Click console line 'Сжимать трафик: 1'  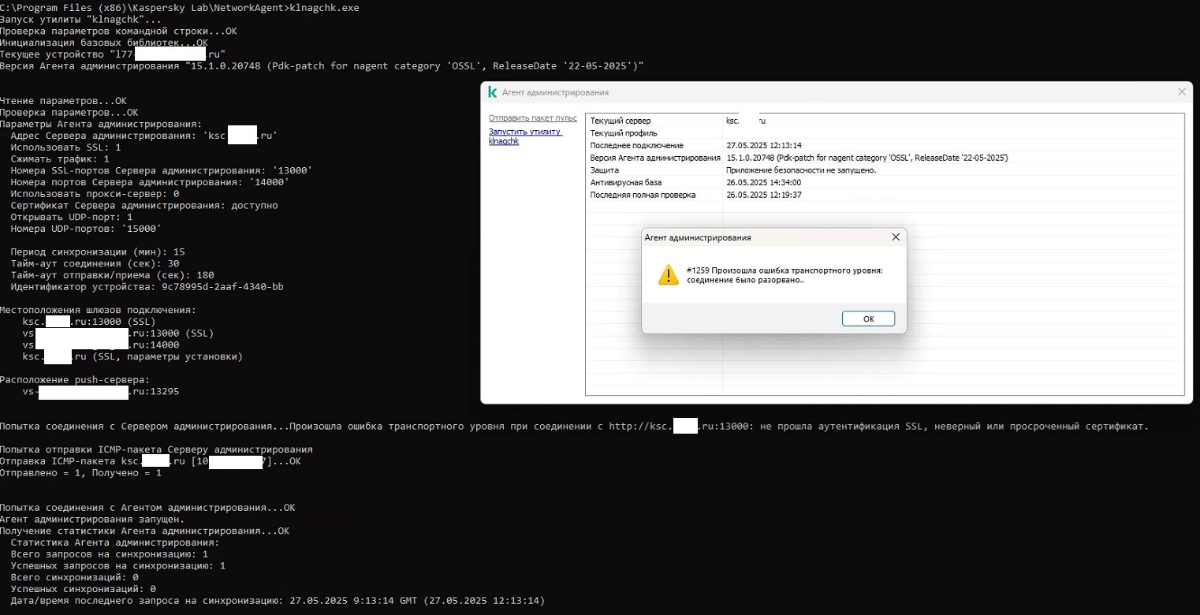point(60,158)
